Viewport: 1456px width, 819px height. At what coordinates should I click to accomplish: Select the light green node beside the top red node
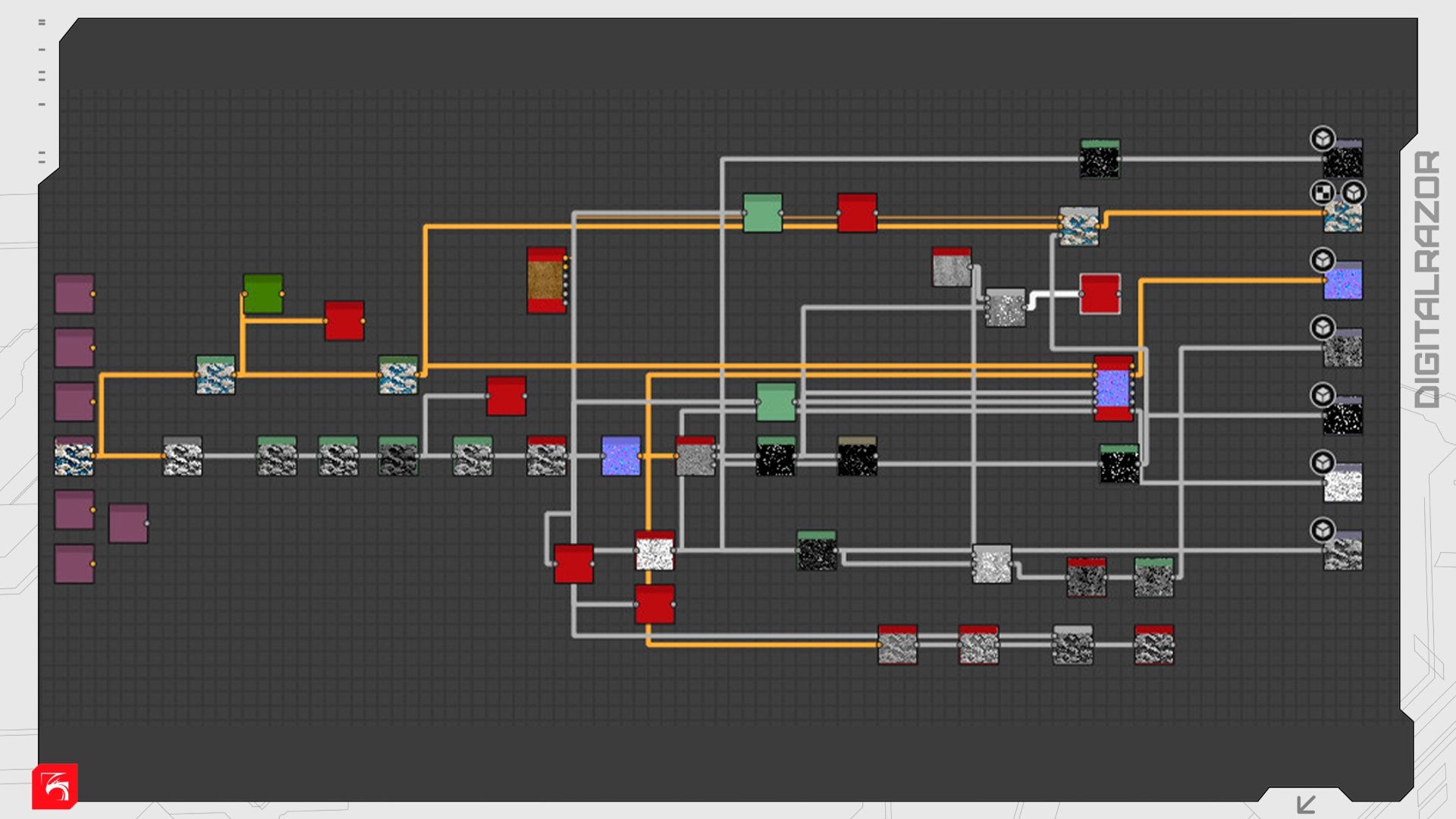pyautogui.click(x=762, y=213)
